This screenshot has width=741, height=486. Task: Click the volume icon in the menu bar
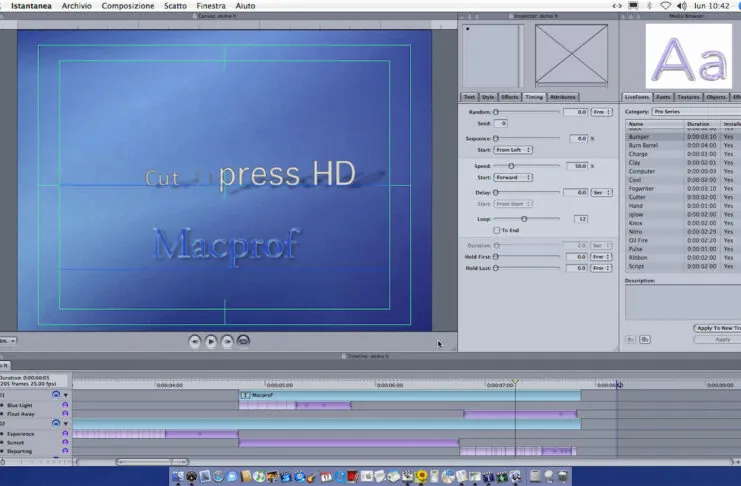[683, 6]
